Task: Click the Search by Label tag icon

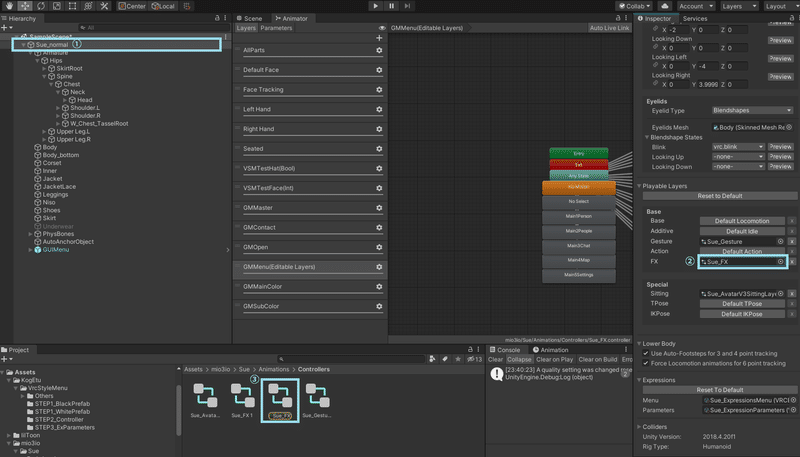Action: pos(445,359)
